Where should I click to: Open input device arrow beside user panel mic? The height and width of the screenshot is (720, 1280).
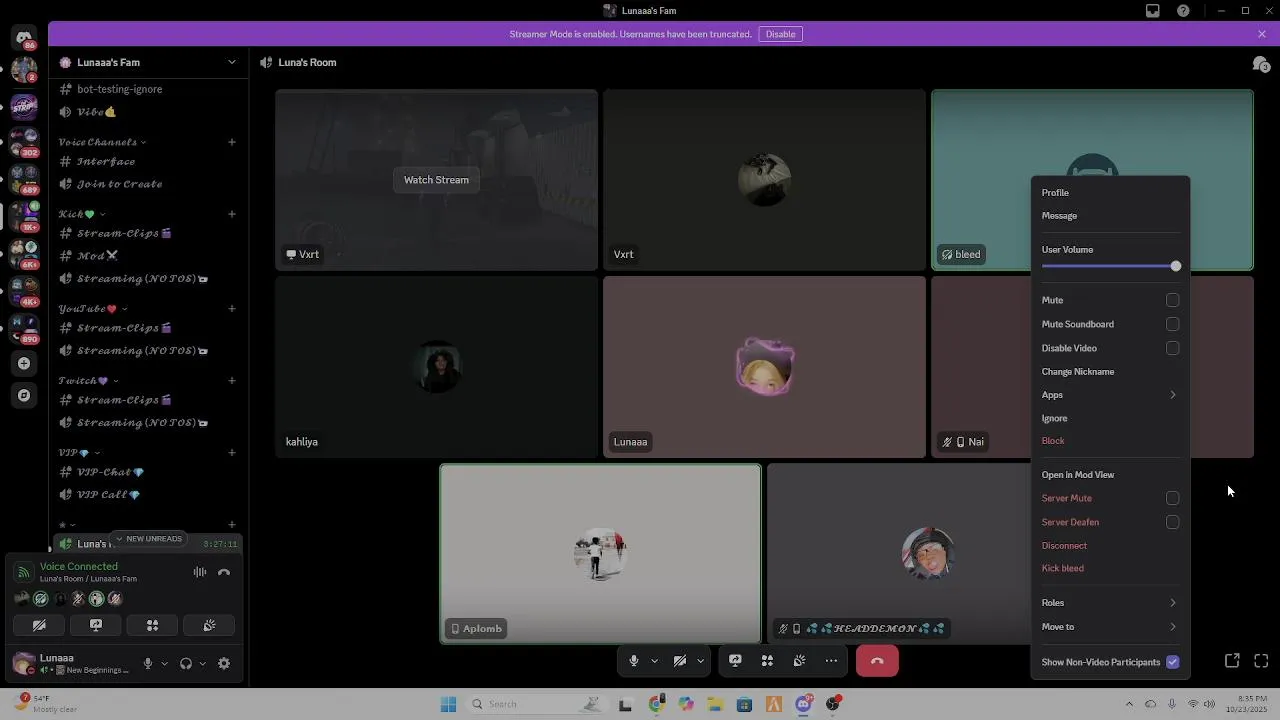pos(164,663)
